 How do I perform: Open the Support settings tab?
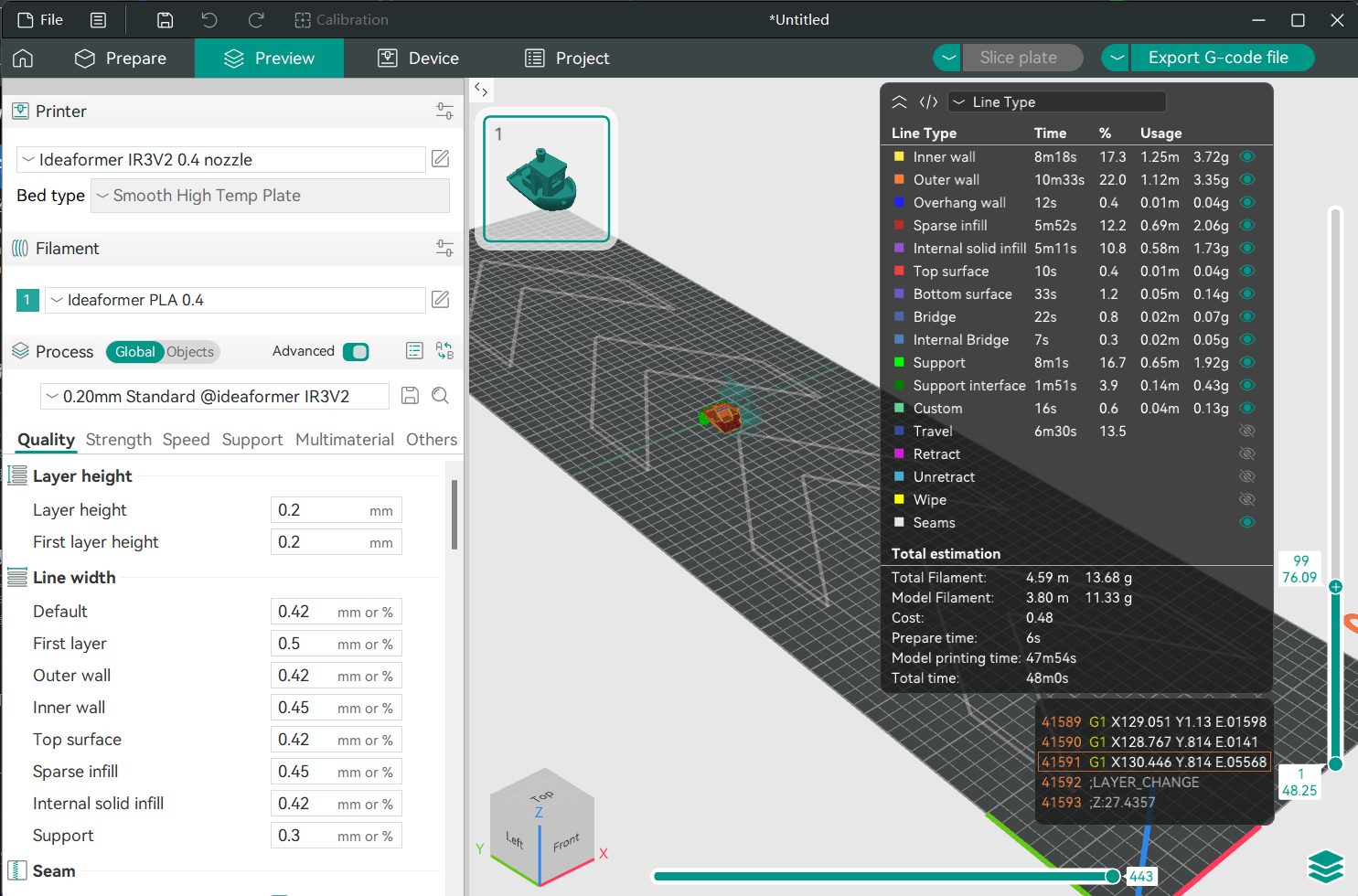[x=252, y=440]
